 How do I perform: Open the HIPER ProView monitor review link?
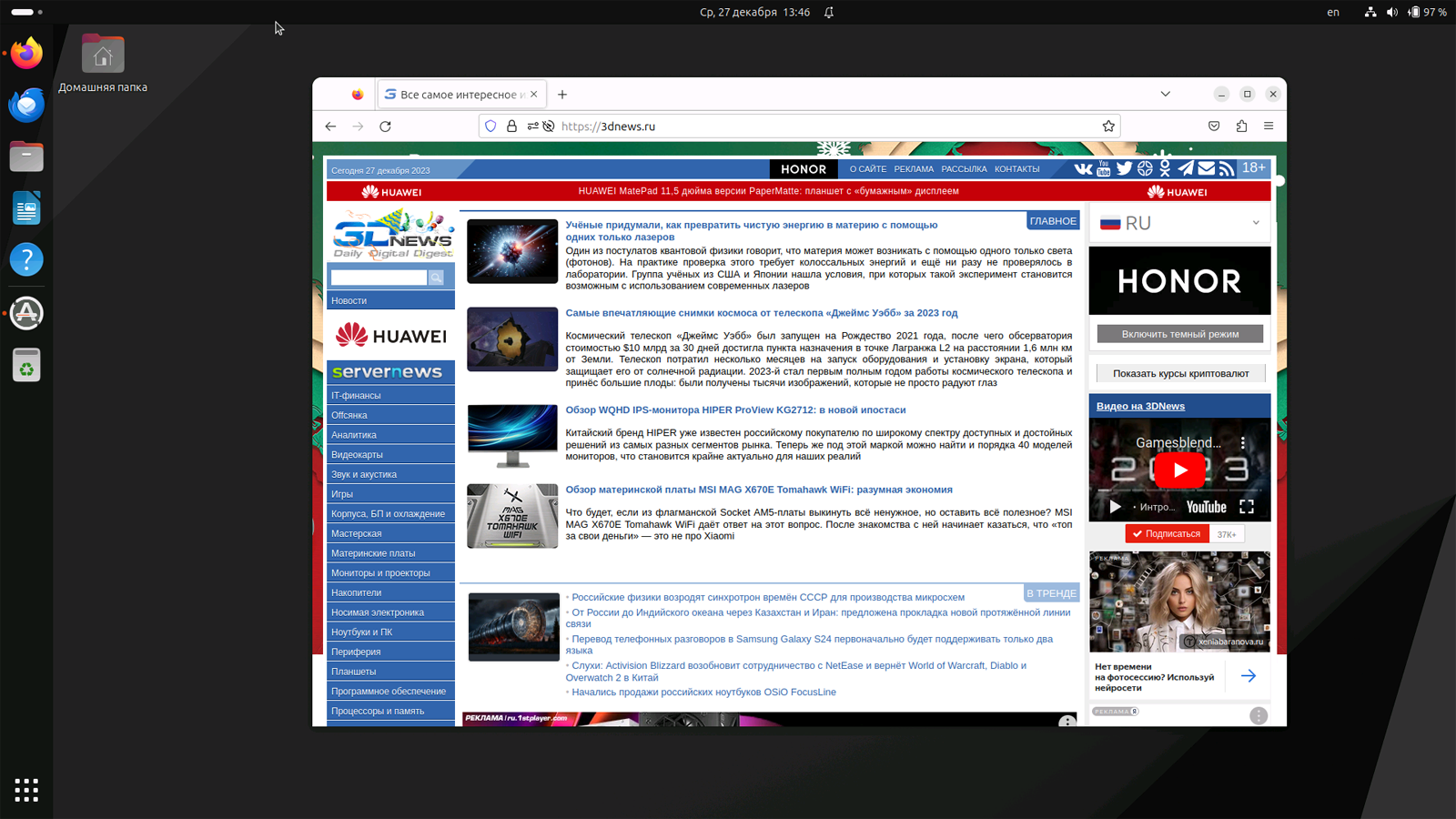point(735,410)
